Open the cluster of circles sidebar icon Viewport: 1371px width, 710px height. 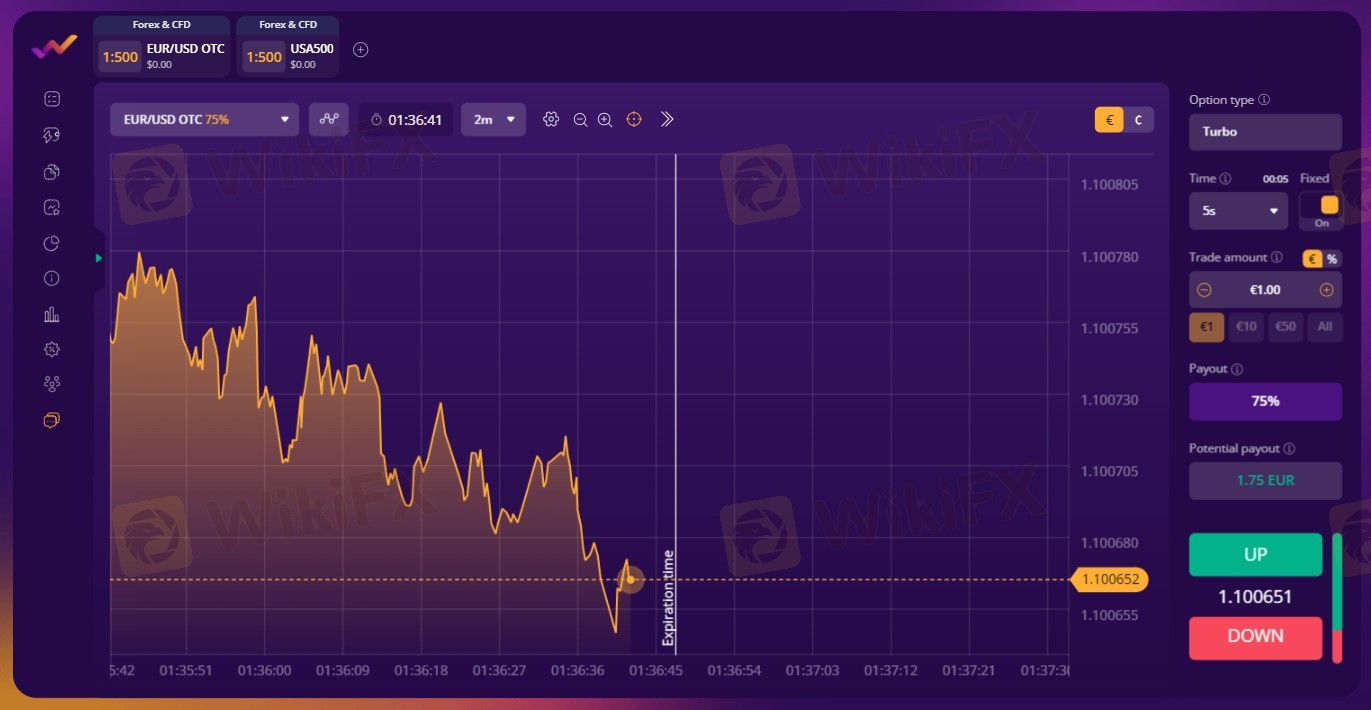click(x=52, y=384)
